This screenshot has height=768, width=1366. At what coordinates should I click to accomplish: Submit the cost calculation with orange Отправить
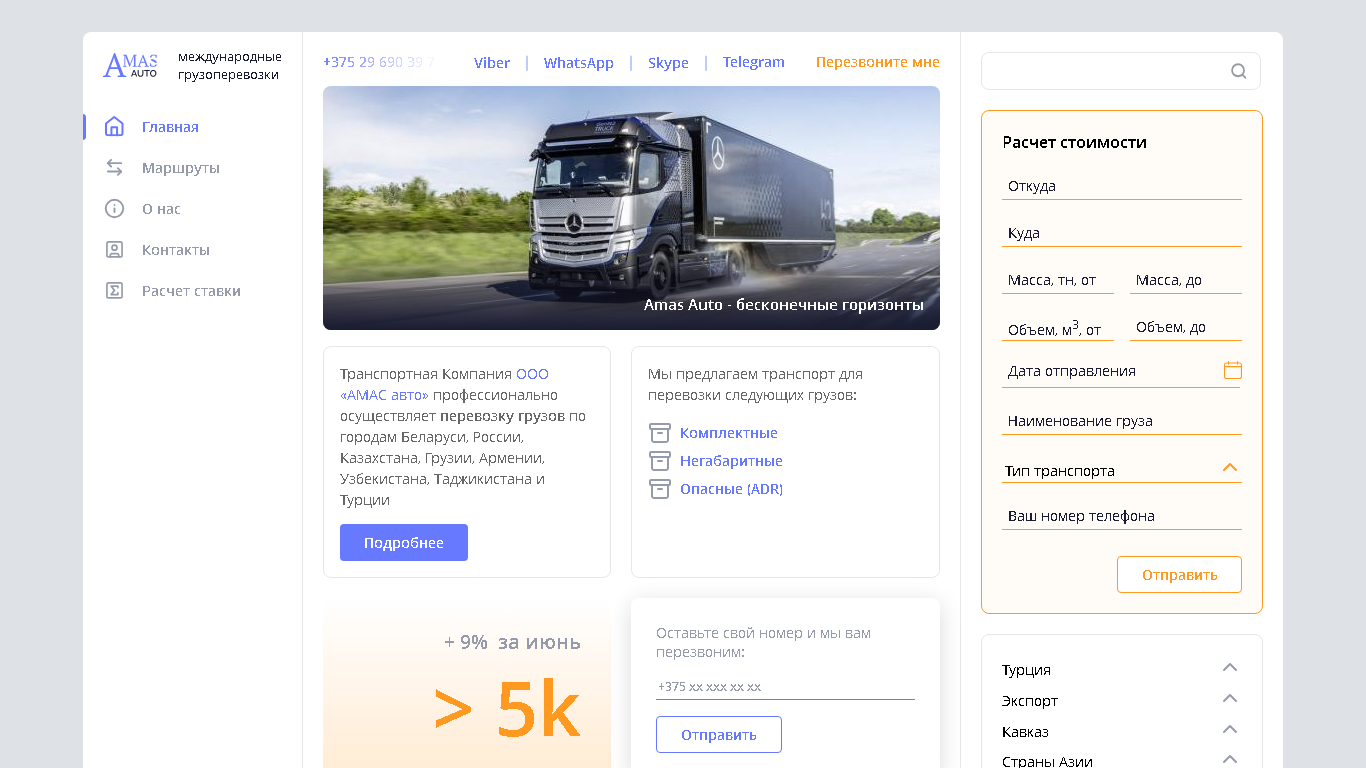coord(1180,575)
